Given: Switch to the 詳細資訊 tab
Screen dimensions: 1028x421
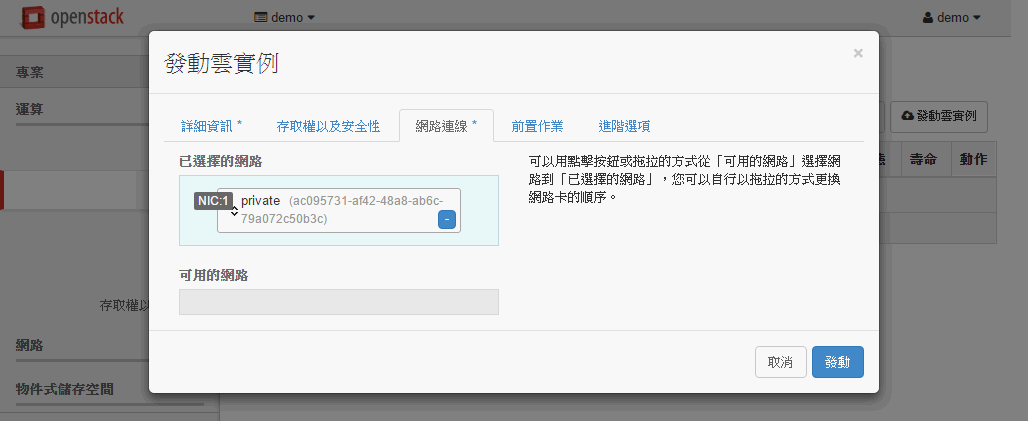Looking at the screenshot, I should (x=211, y=126).
